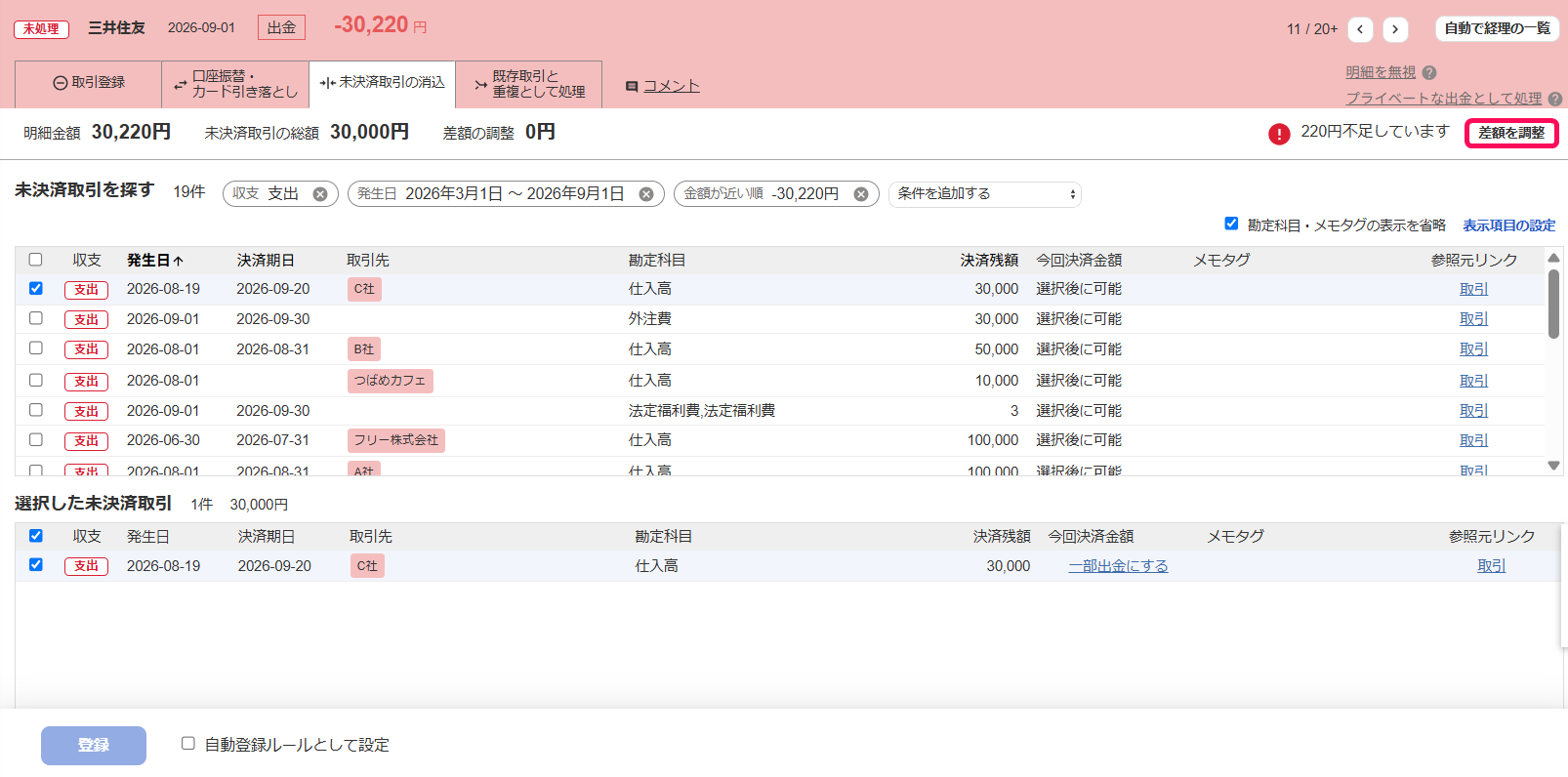Remove the 収支 支出 filter chip

click(x=320, y=194)
